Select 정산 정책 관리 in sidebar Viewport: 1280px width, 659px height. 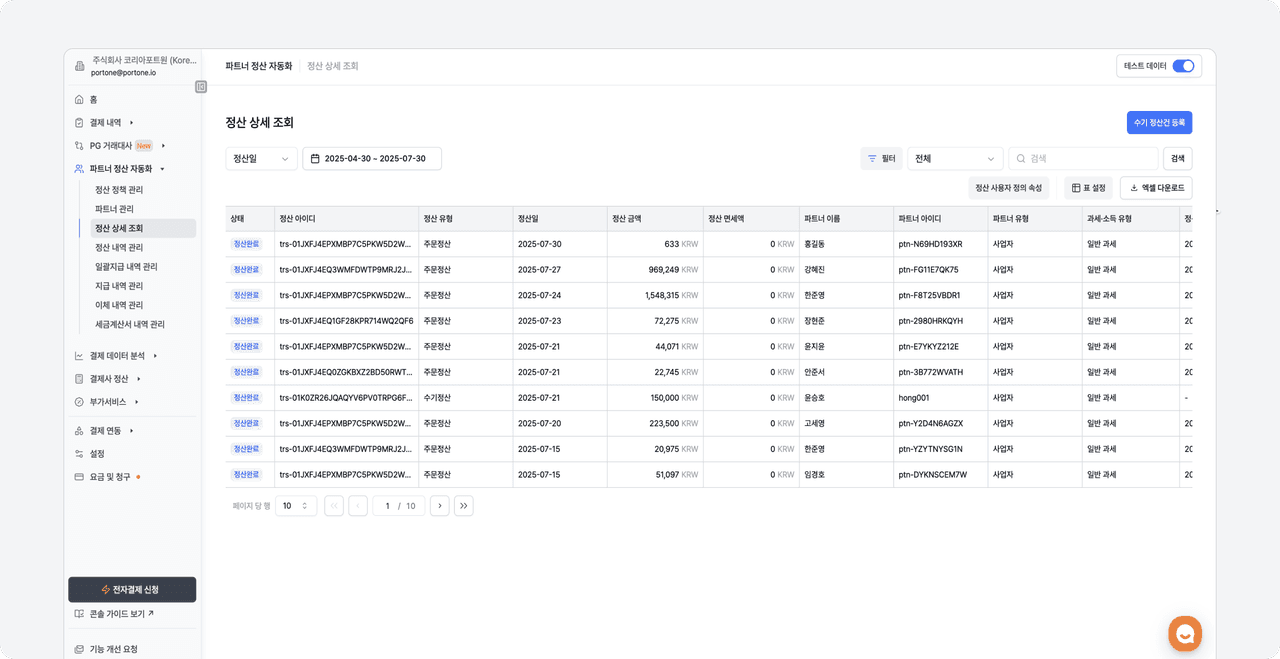click(x=119, y=190)
